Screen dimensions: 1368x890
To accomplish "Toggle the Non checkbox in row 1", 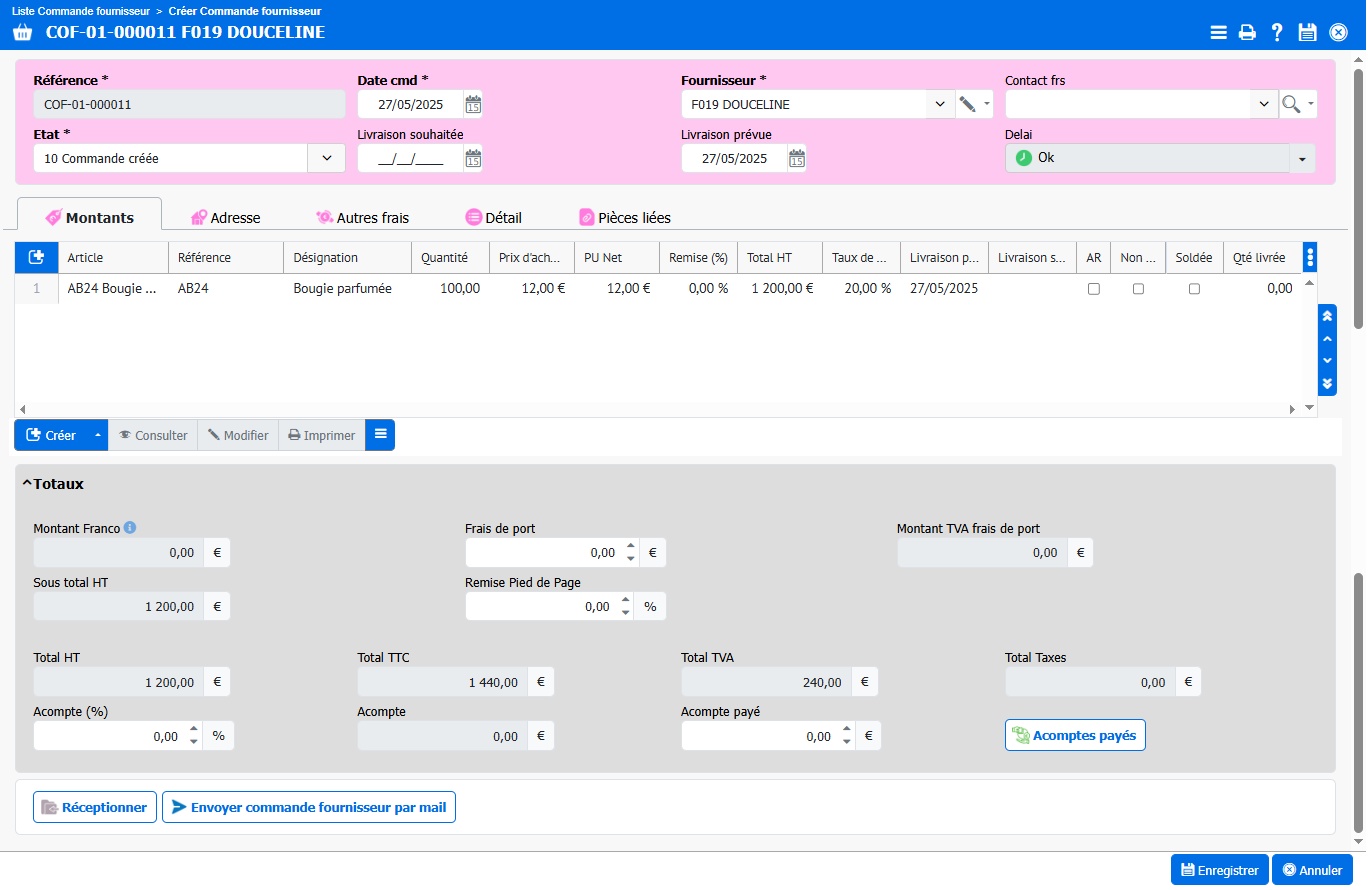I will (x=1138, y=289).
